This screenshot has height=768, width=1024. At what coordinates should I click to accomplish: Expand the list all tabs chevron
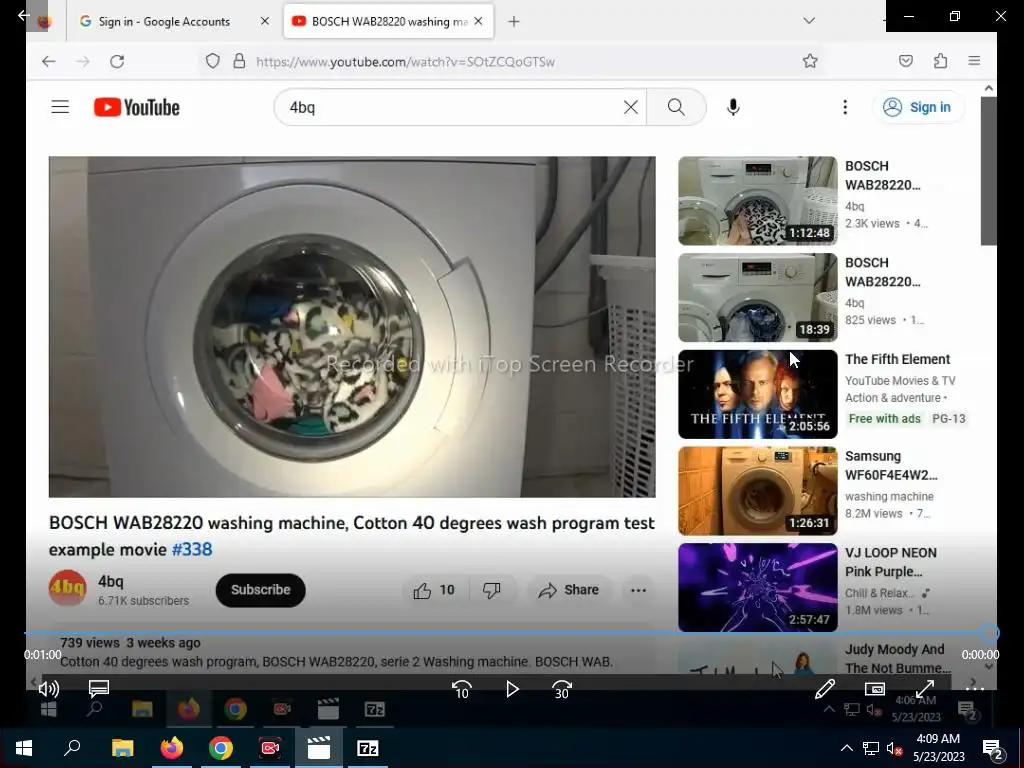[x=809, y=21]
